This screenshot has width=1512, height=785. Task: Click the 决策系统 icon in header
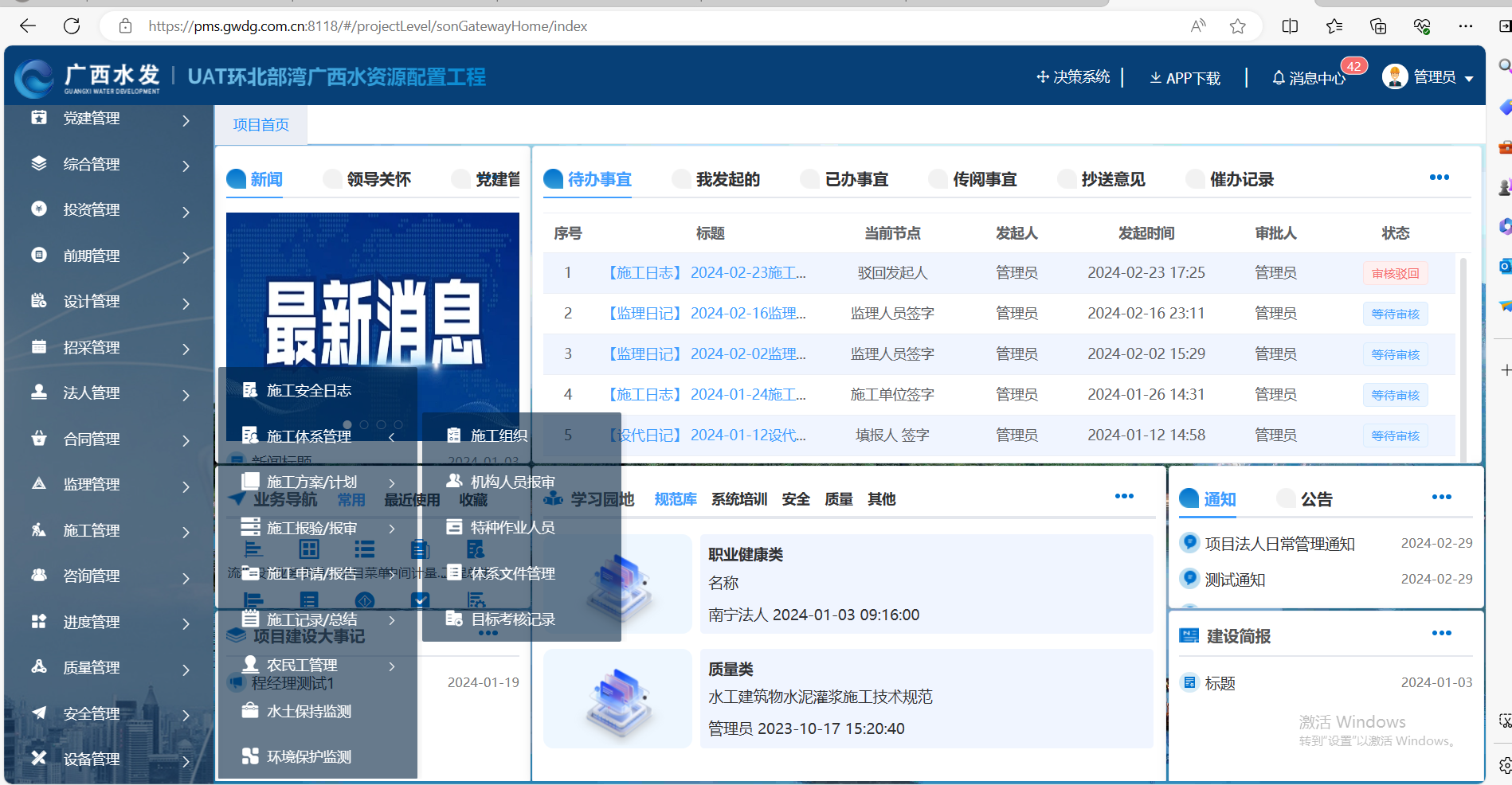(1042, 76)
